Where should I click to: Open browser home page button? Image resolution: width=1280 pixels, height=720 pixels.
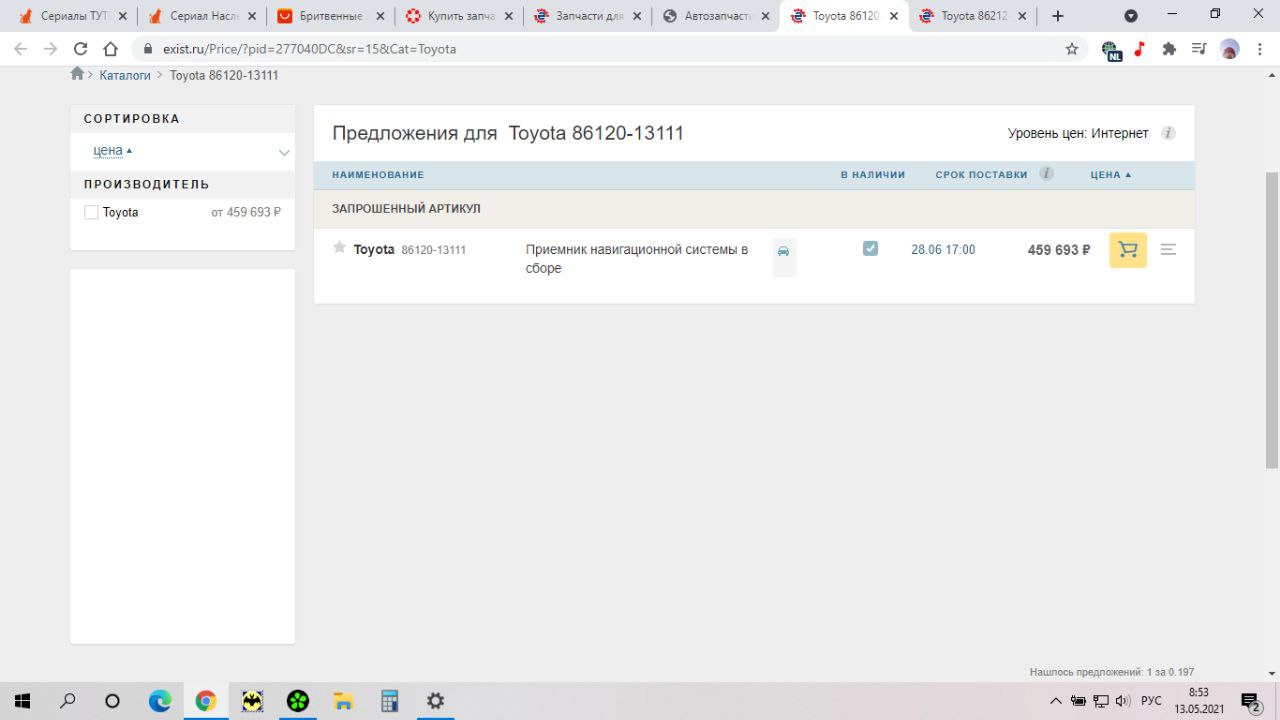coord(111,48)
